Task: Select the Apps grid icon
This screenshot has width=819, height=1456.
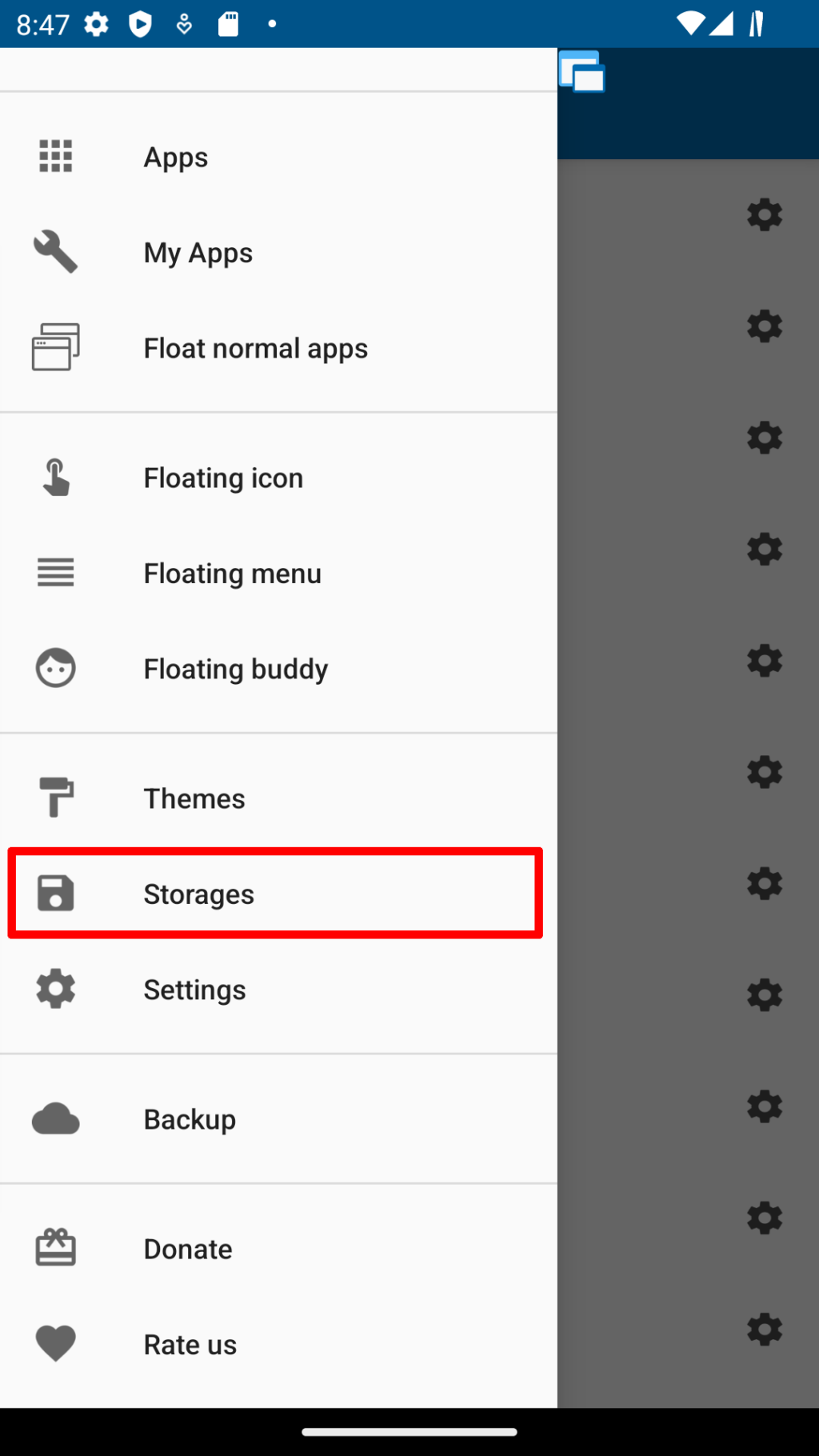Action: pos(54,157)
